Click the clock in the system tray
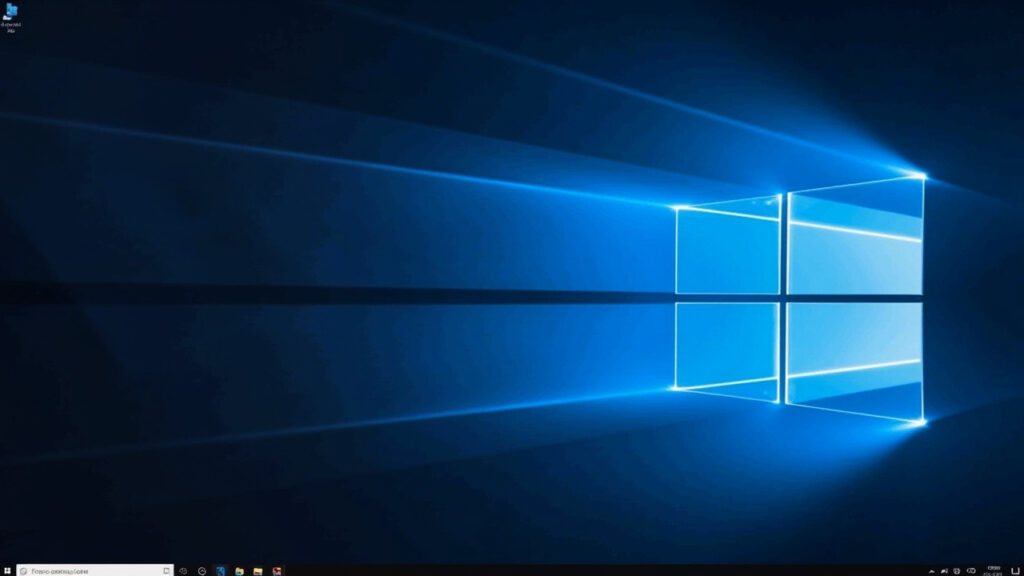Screen dimensions: 1024x576 point(994,566)
